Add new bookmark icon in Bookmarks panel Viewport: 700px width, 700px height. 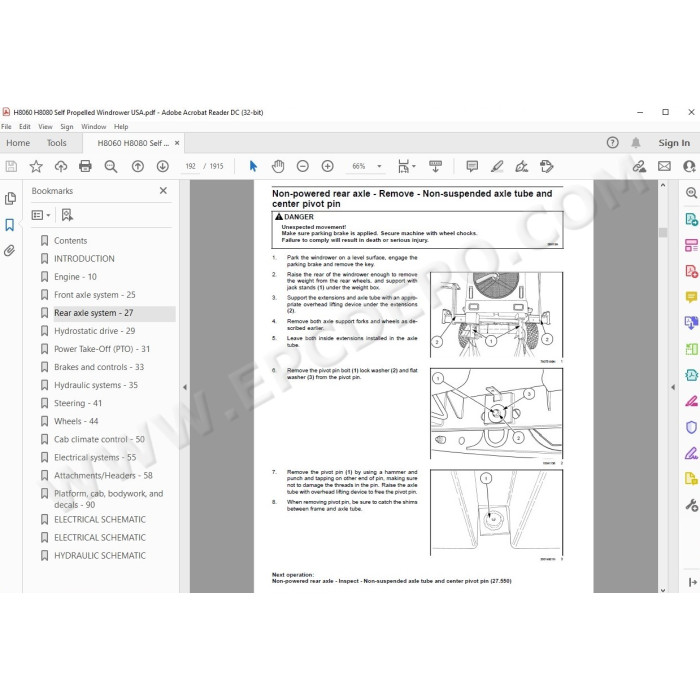click(x=67, y=215)
